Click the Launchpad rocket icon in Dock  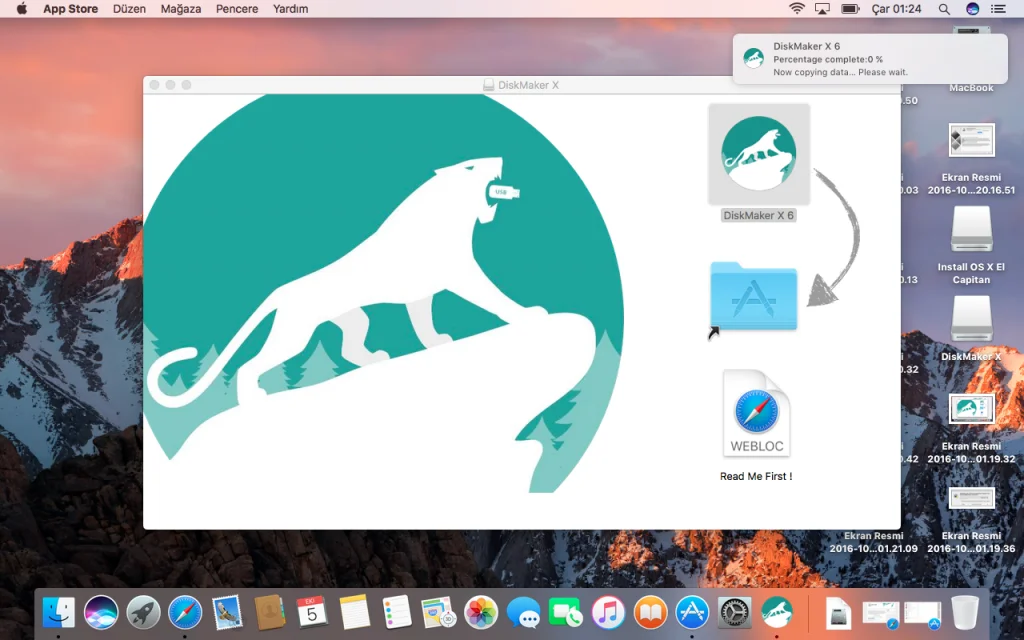143,612
